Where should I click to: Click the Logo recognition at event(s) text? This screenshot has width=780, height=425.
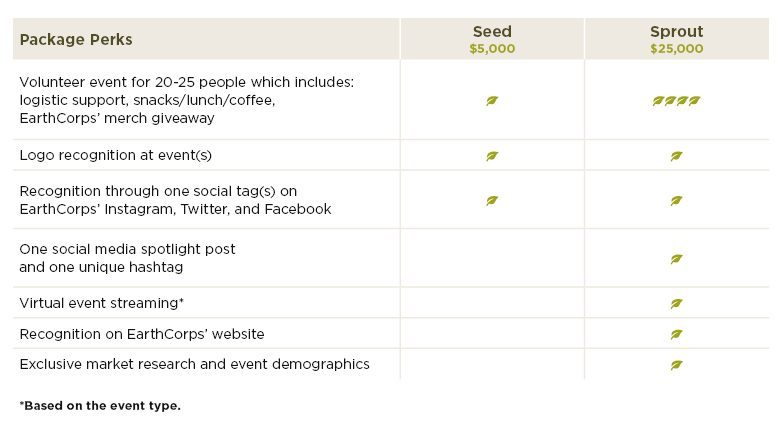(x=115, y=155)
